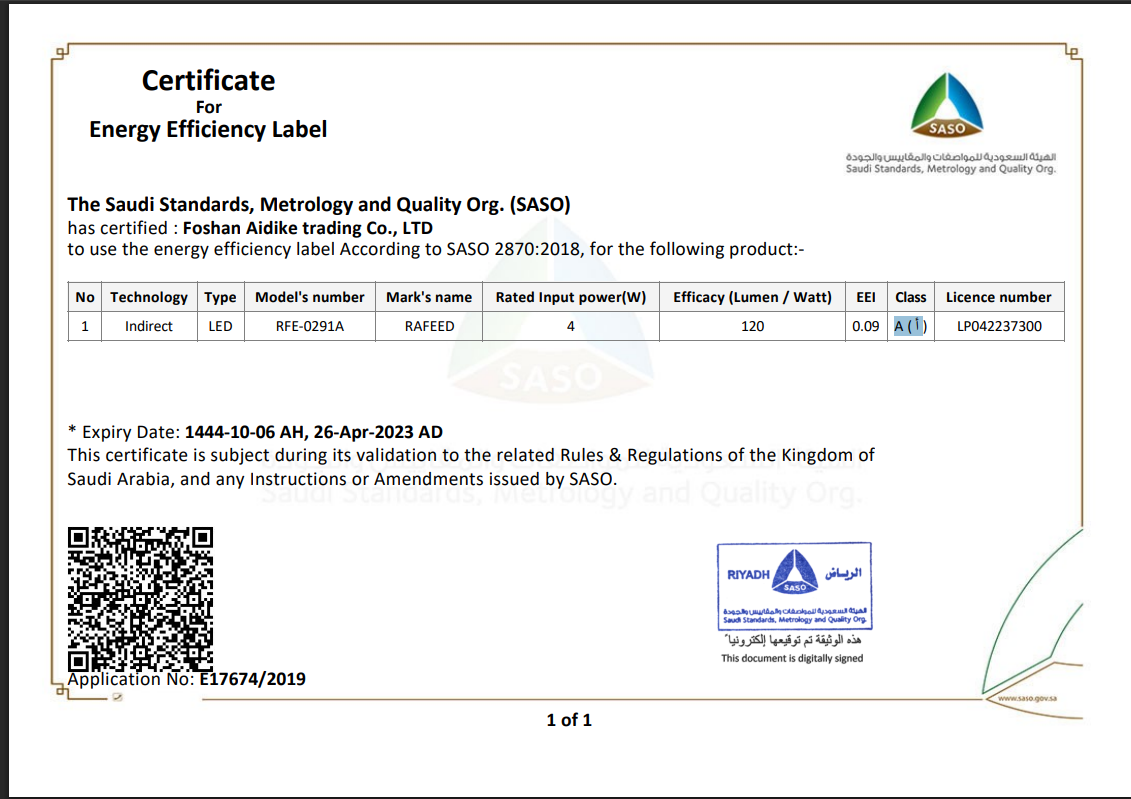The image size is (1131, 799).
Task: Click the 'Type' column header
Action: point(220,297)
